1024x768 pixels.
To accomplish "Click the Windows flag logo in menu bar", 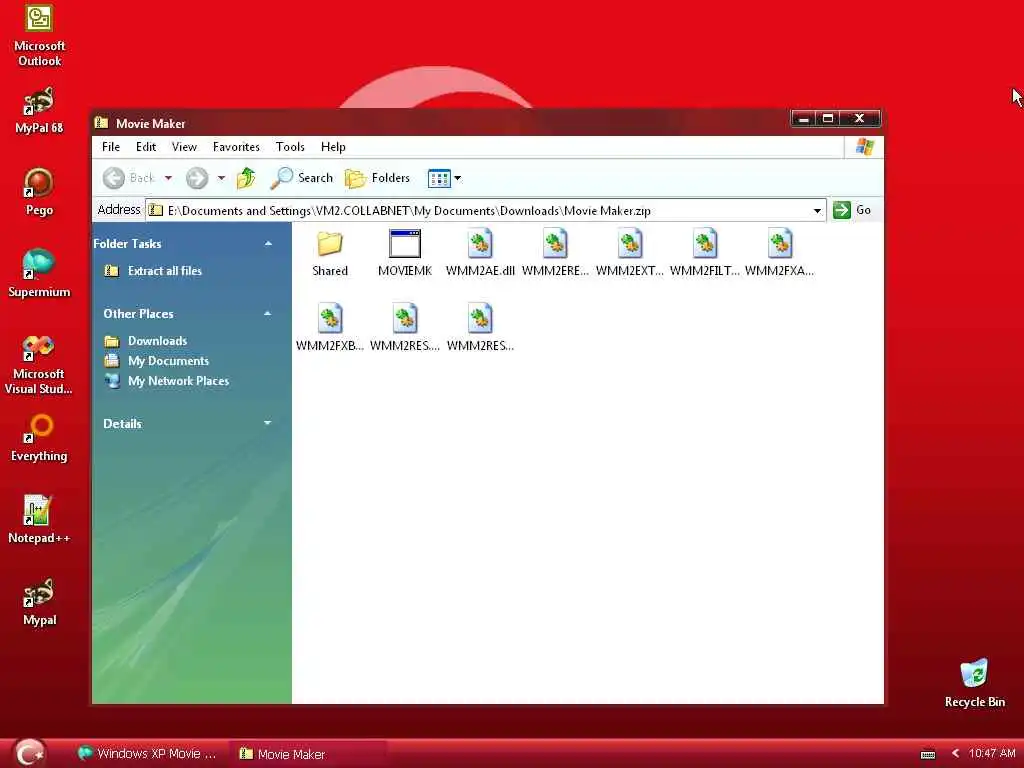I will (x=864, y=147).
